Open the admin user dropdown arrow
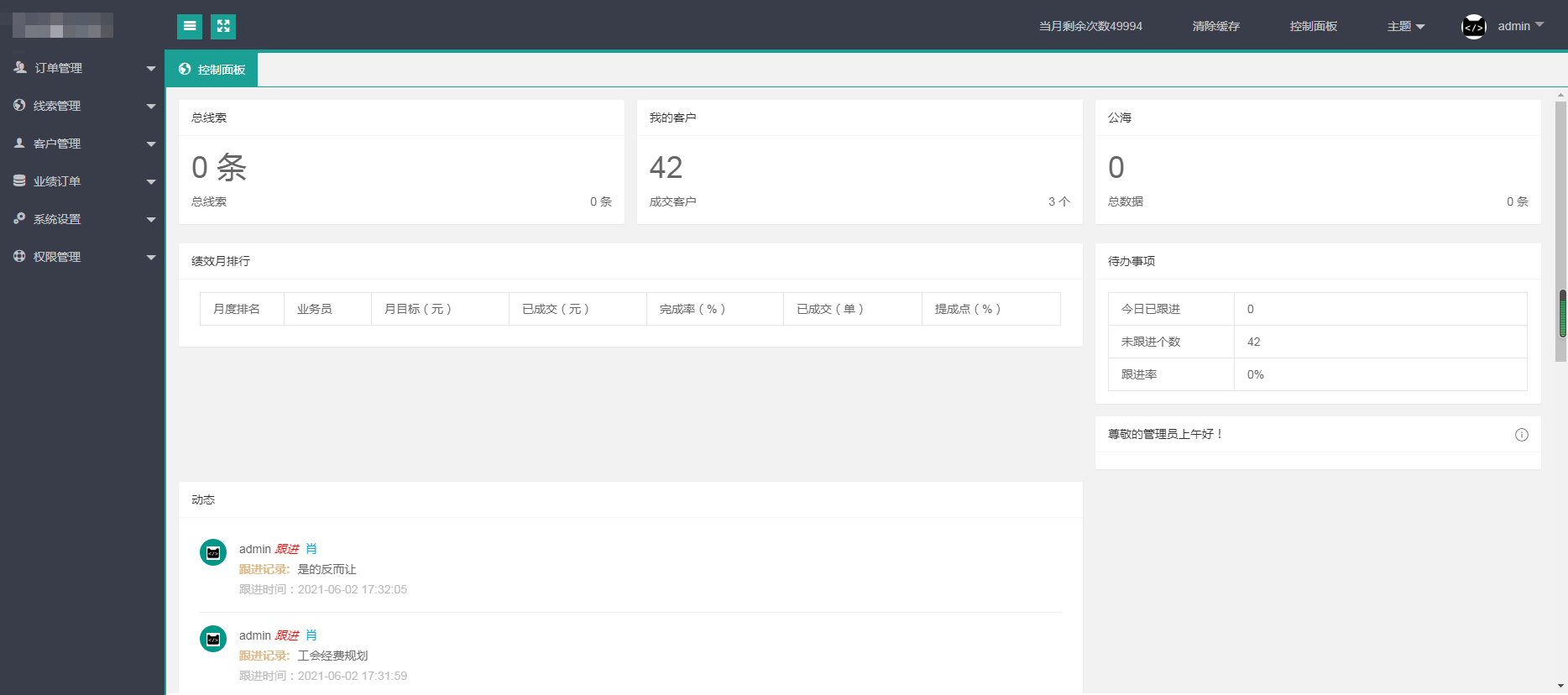Image resolution: width=1568 pixels, height=695 pixels. pos(1539,25)
